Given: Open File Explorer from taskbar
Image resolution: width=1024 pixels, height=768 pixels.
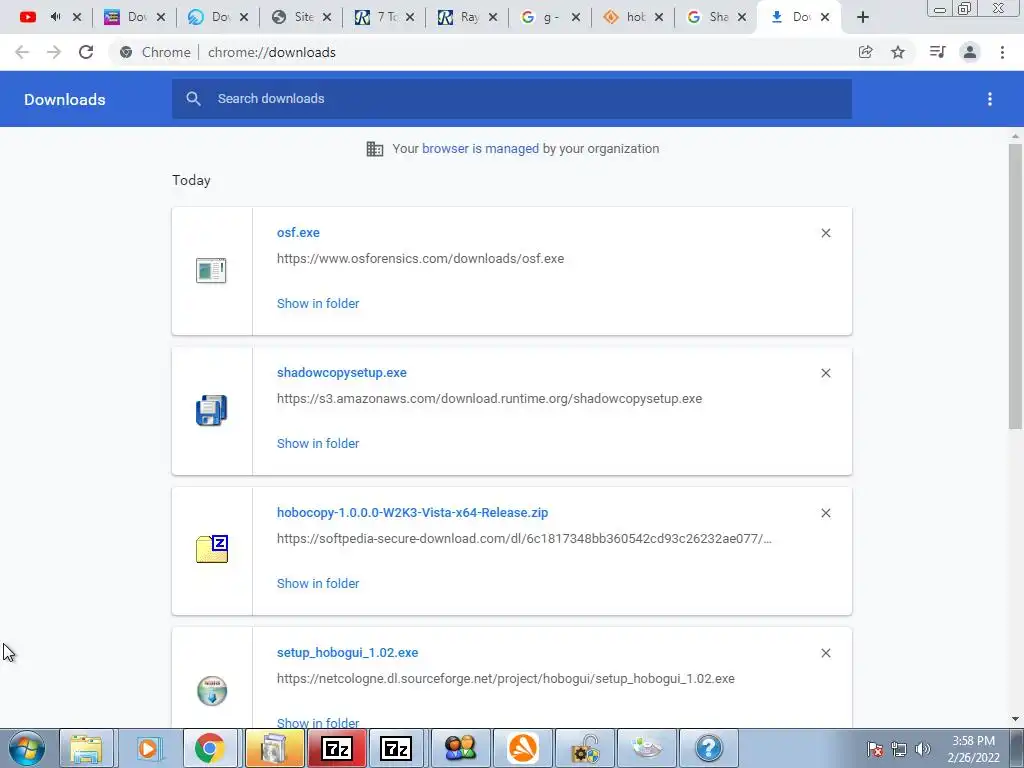Looking at the screenshot, I should (x=87, y=748).
